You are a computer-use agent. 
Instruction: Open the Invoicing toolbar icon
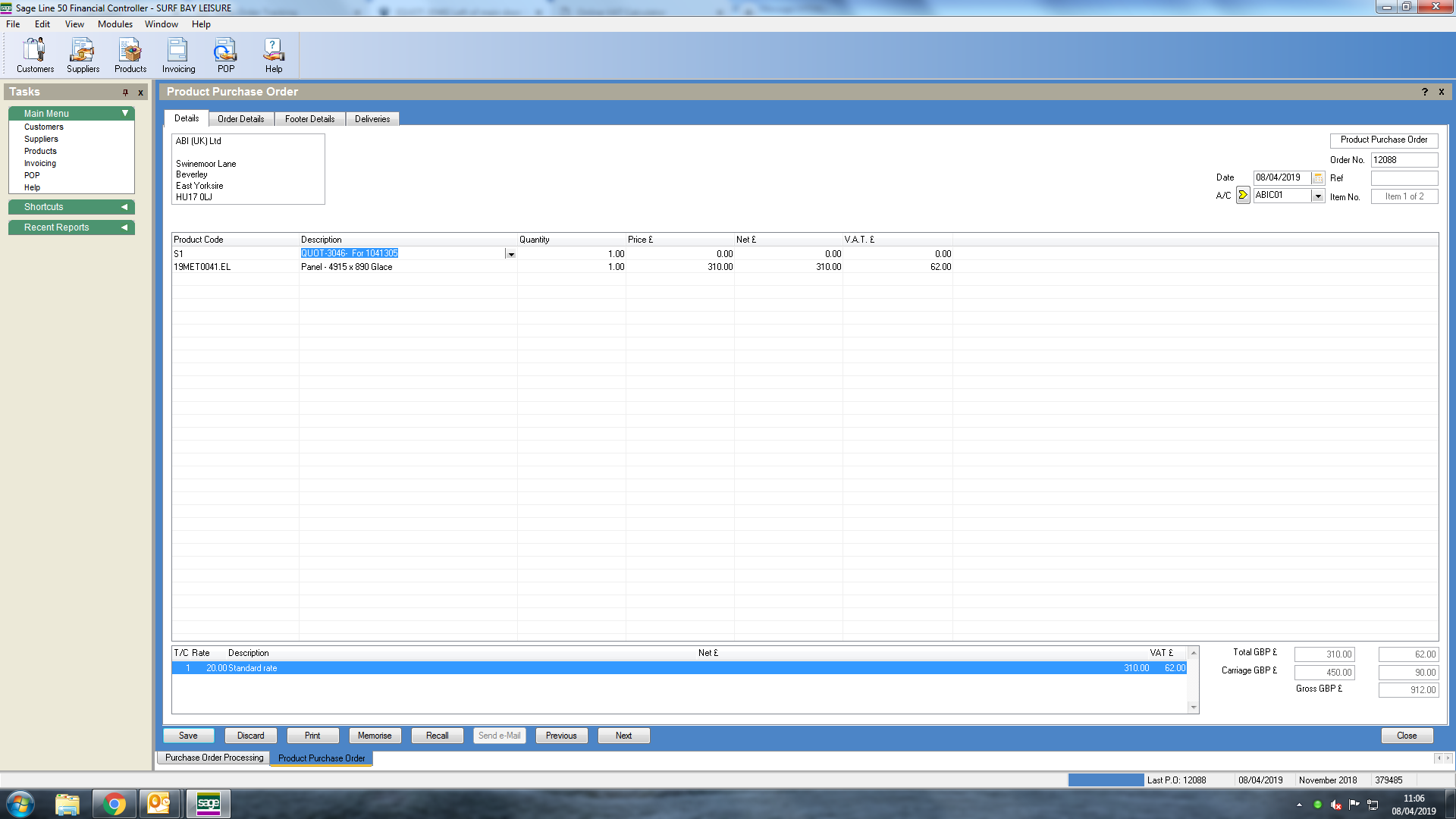coord(178,55)
